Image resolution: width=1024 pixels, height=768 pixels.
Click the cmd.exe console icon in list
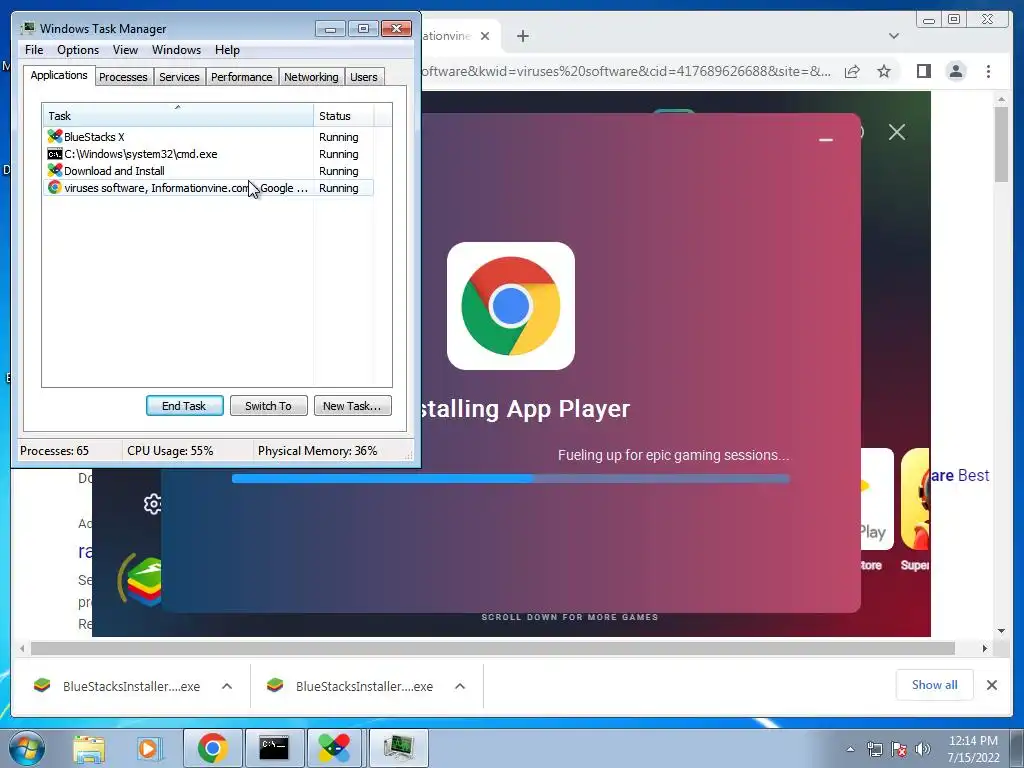click(x=55, y=154)
